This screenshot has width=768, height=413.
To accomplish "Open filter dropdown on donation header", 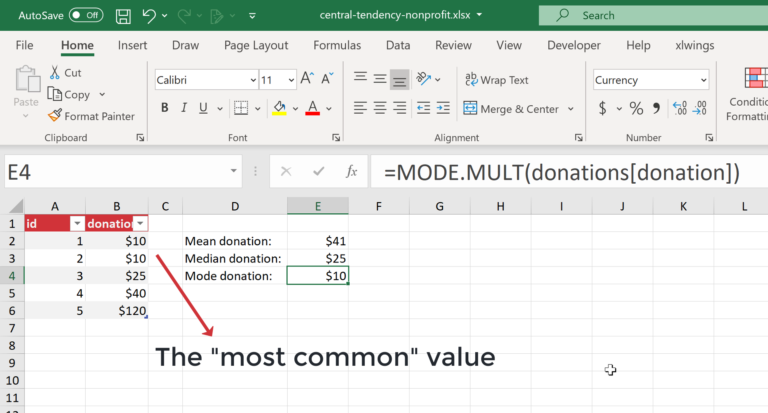I will [x=140, y=225].
